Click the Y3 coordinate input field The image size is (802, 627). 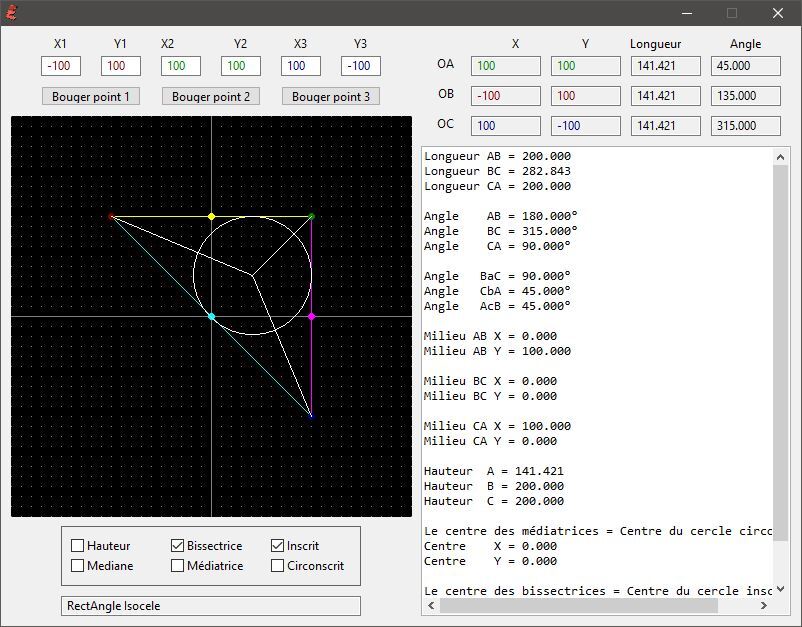(360, 66)
